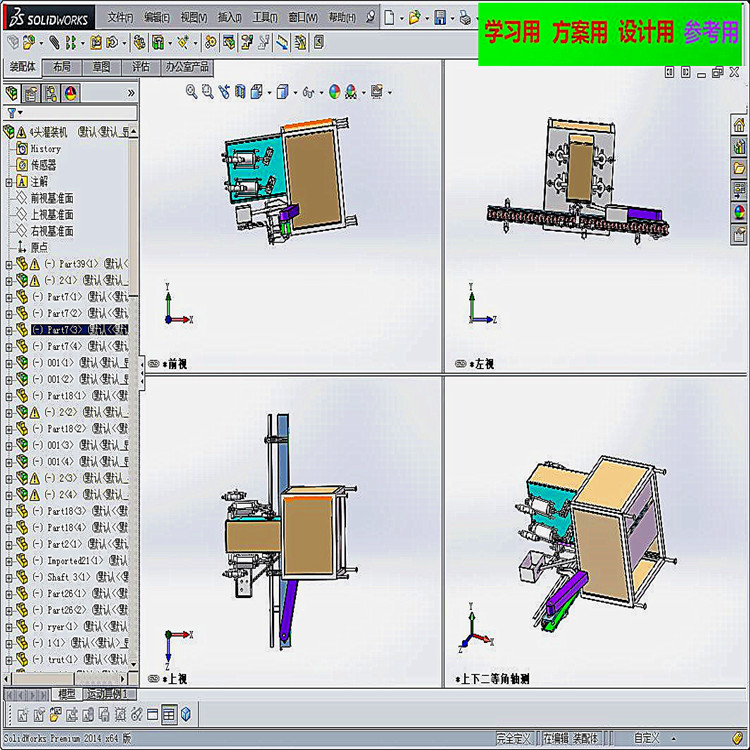The height and width of the screenshot is (750, 750).
Task: Toggle the 3D view blue cube icon
Action: [186, 715]
